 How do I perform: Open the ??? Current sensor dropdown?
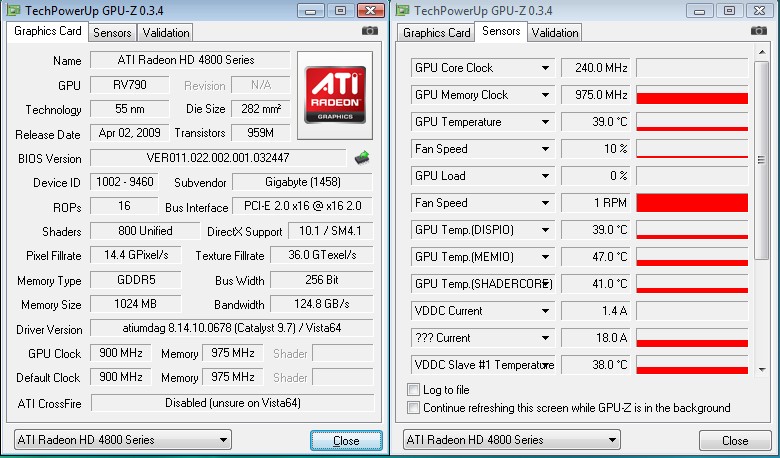click(x=546, y=338)
